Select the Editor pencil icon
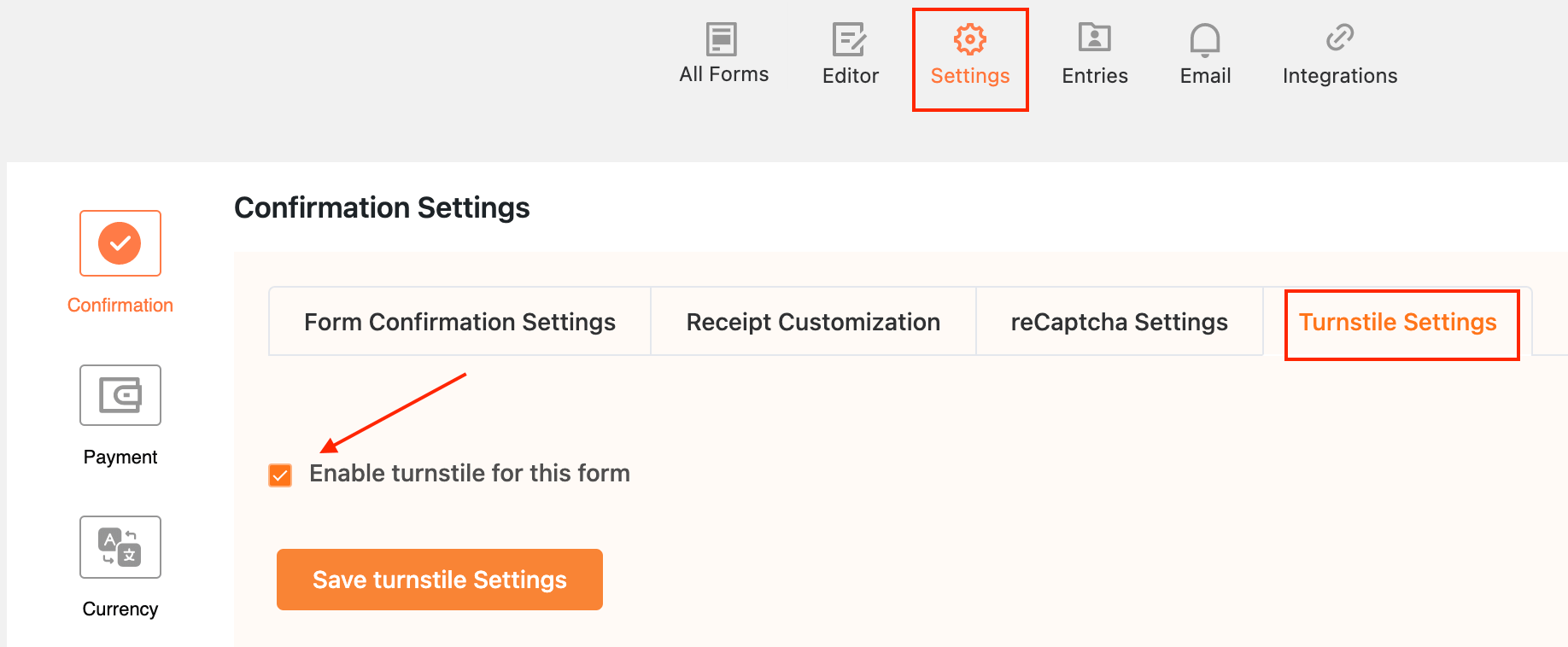 click(849, 39)
